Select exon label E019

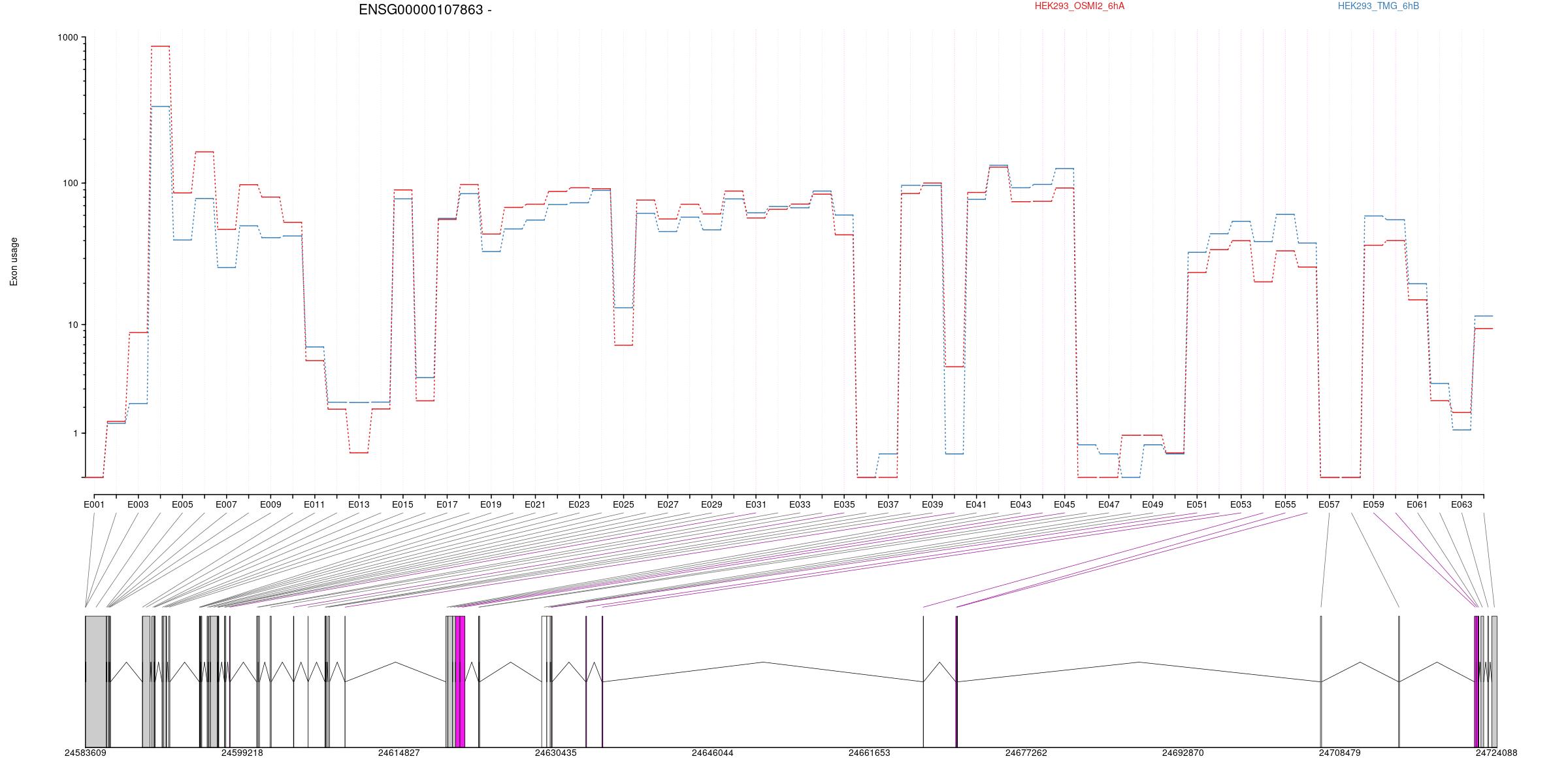tap(491, 504)
